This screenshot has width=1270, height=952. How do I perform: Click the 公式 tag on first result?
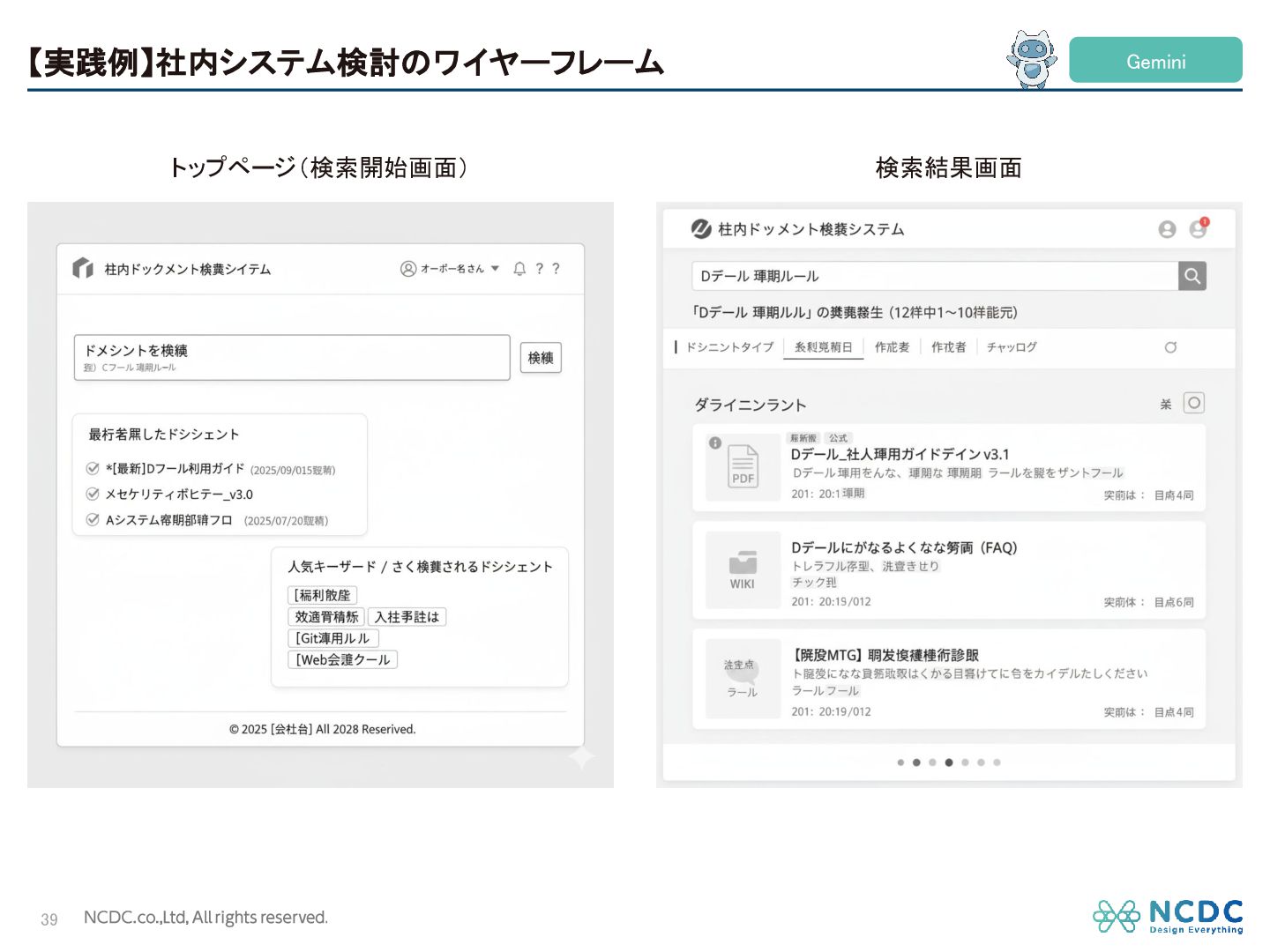[x=838, y=438]
